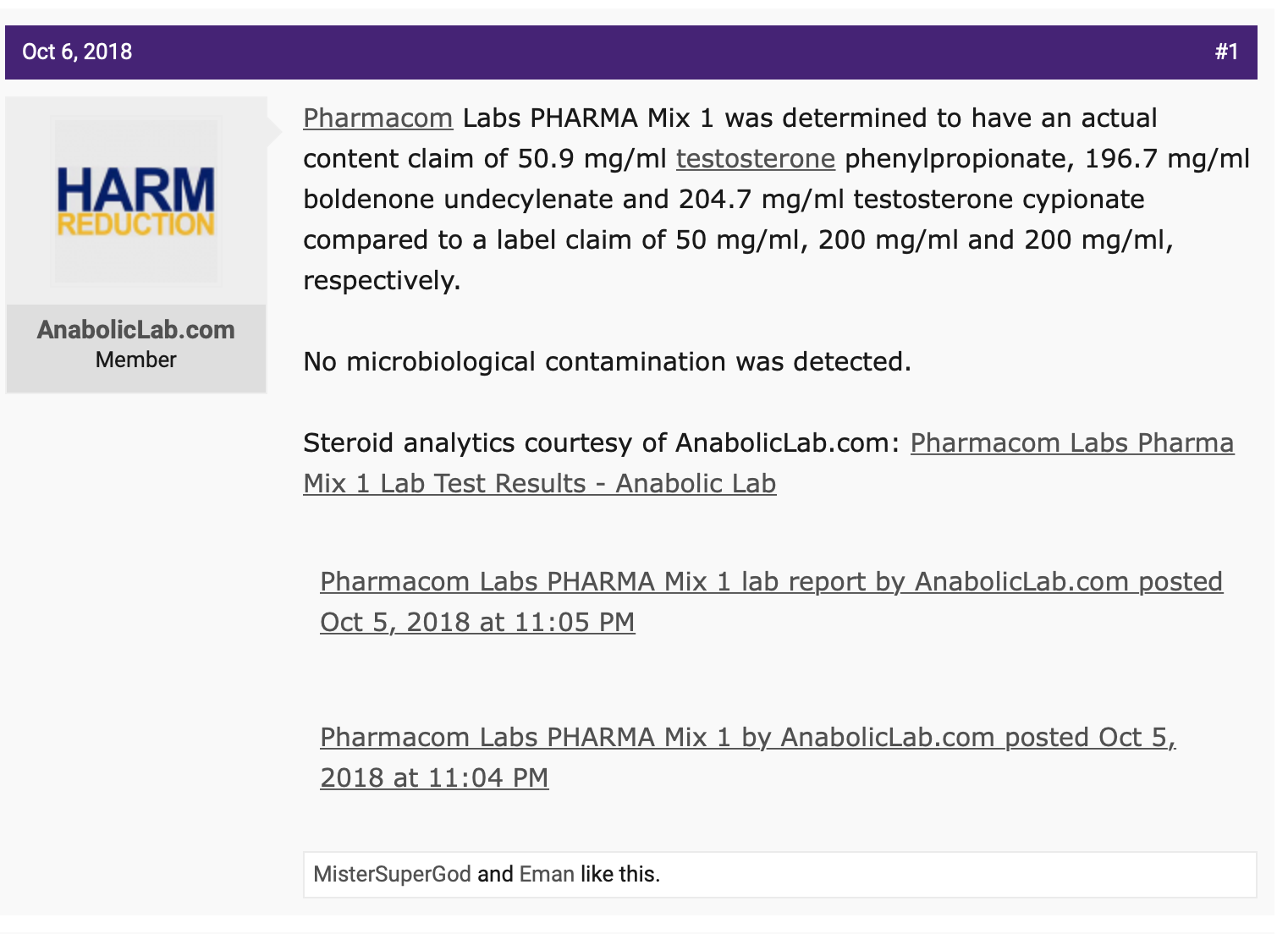Open the PHARMA Mix 1 by AnabolicLab.com photo link
This screenshot has width=1288, height=934.
tap(748, 757)
